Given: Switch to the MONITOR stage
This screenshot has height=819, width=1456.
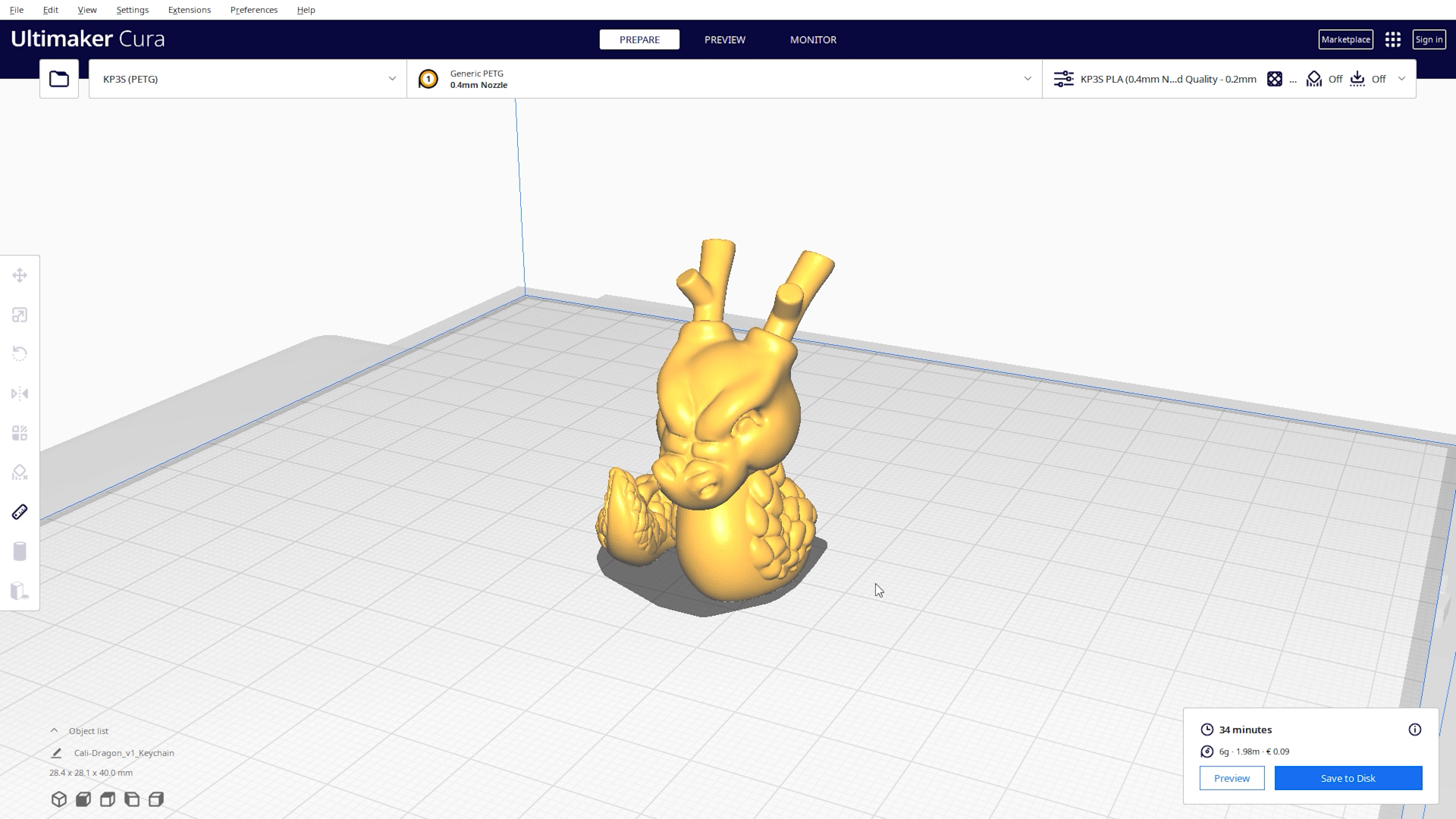Looking at the screenshot, I should pyautogui.click(x=813, y=39).
